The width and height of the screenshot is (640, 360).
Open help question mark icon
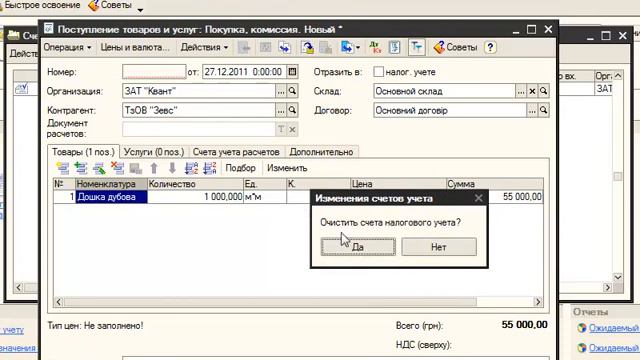pyautogui.click(x=490, y=47)
